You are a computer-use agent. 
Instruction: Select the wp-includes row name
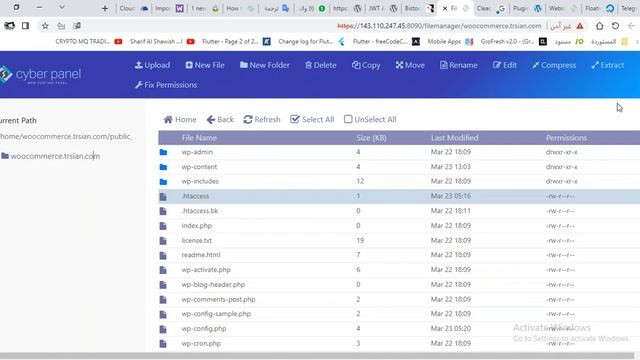200,181
